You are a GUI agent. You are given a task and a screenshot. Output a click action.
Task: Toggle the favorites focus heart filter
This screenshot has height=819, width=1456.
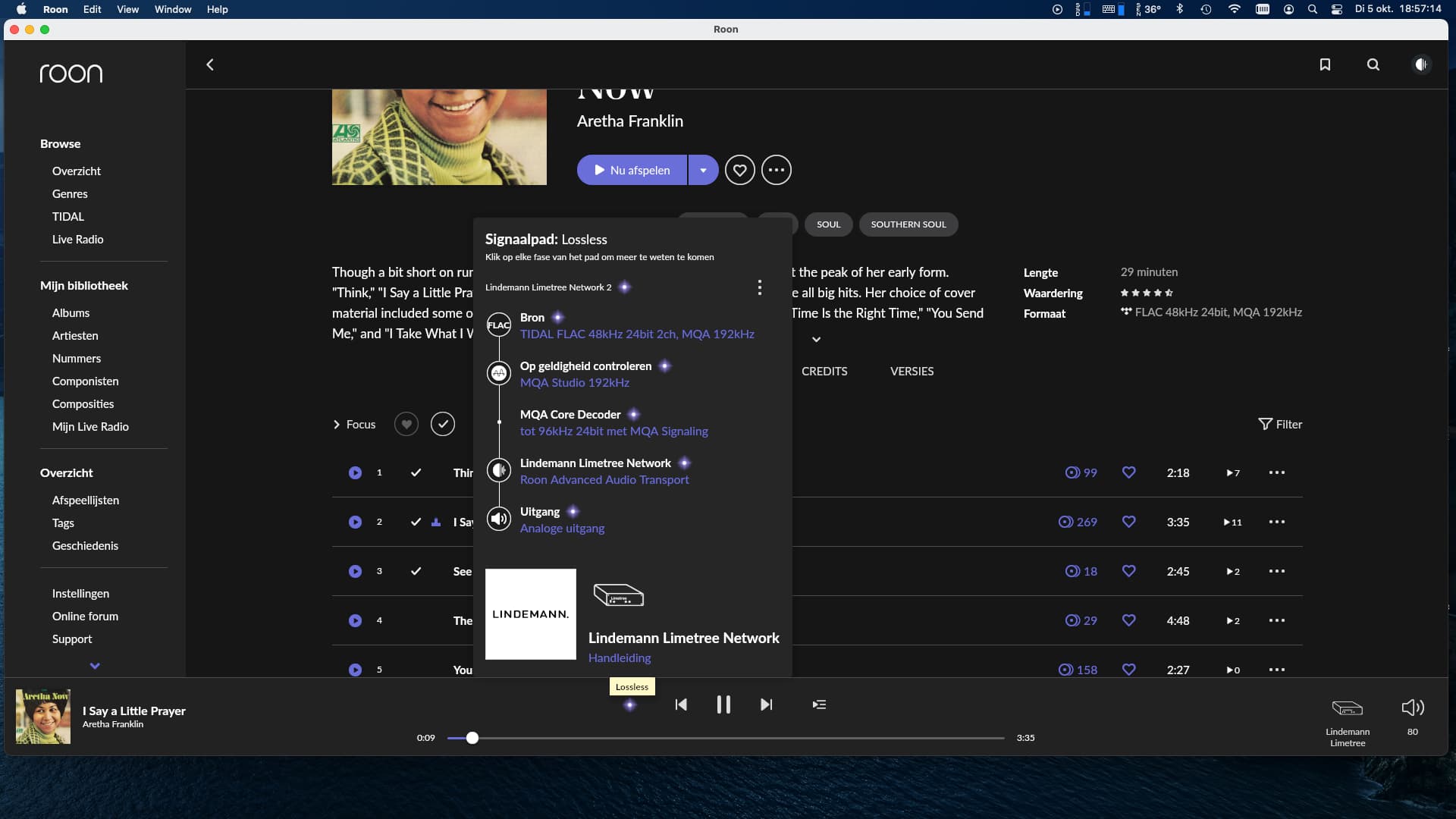pyautogui.click(x=406, y=424)
